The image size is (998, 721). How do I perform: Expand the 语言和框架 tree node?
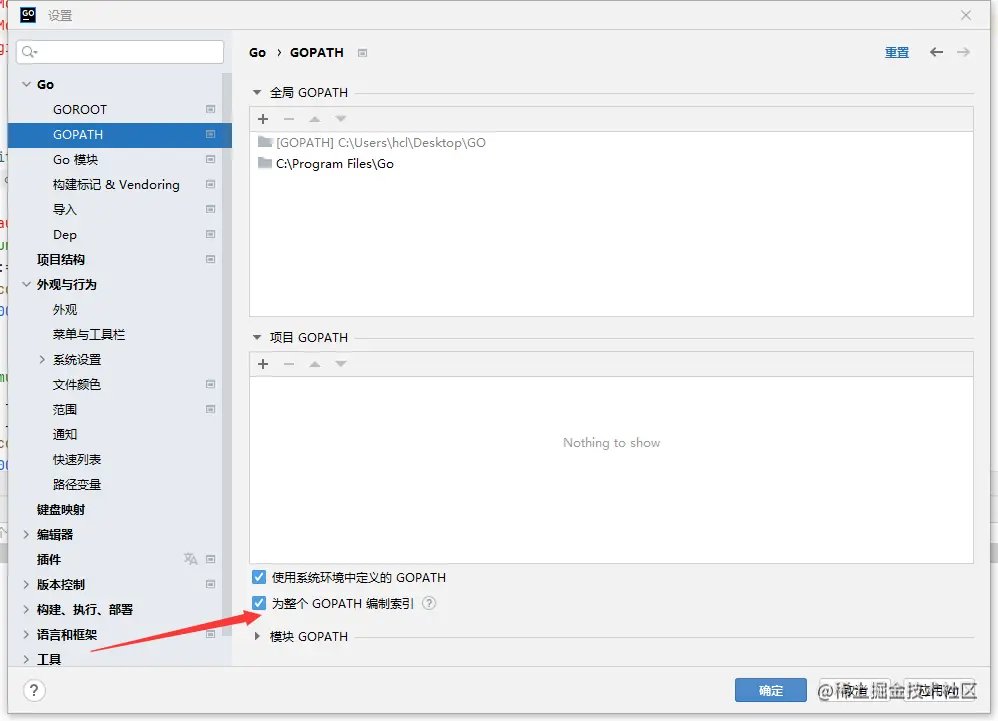[26, 634]
